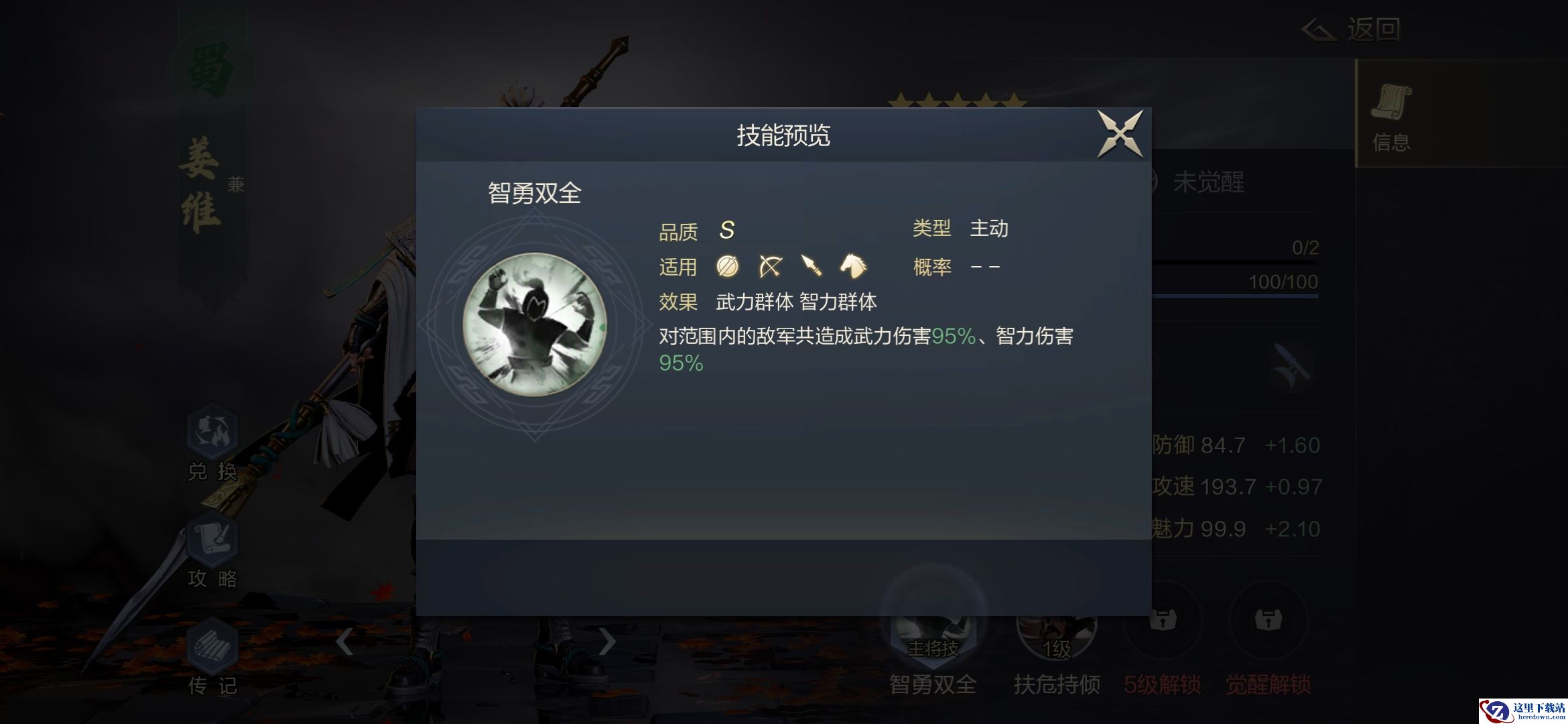Image resolution: width=1568 pixels, height=724 pixels.
Task: Select the bow troop type icon
Action: [x=770, y=267]
